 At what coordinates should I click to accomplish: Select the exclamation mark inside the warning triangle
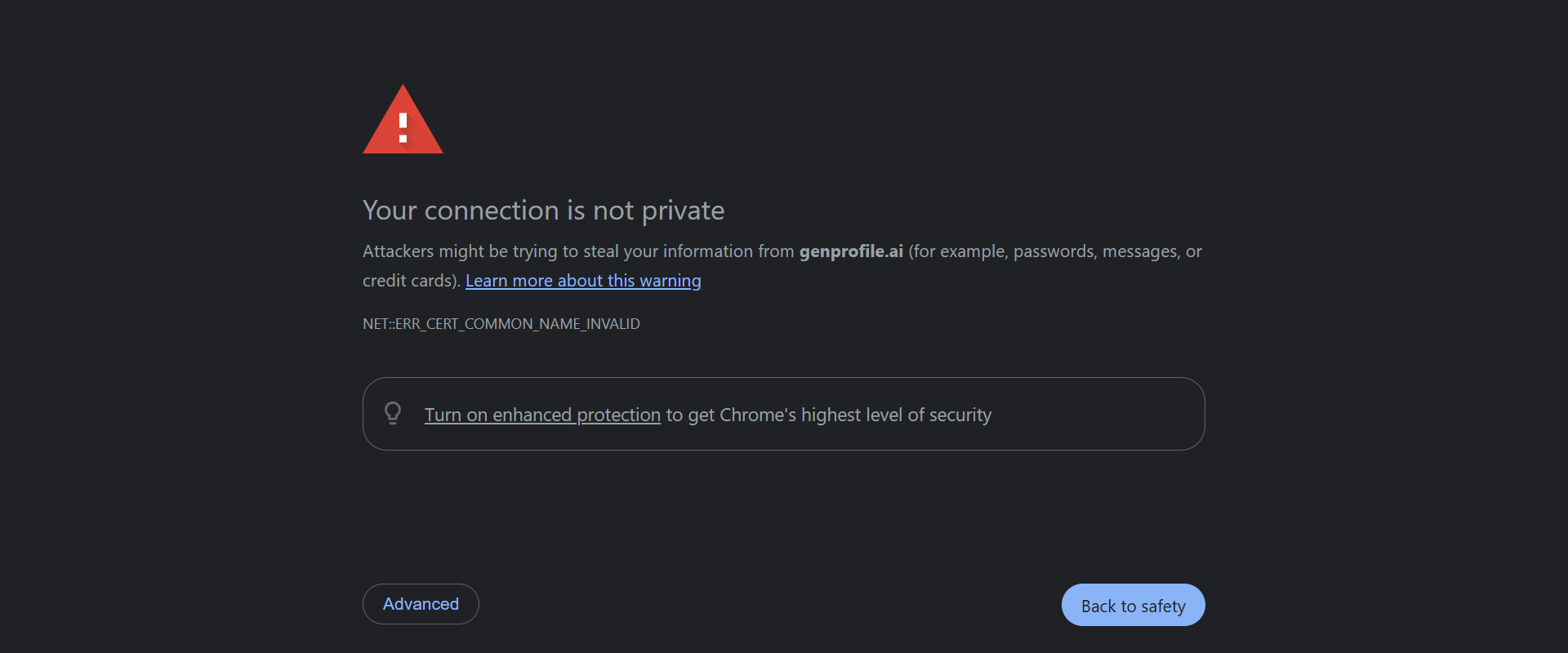(403, 131)
